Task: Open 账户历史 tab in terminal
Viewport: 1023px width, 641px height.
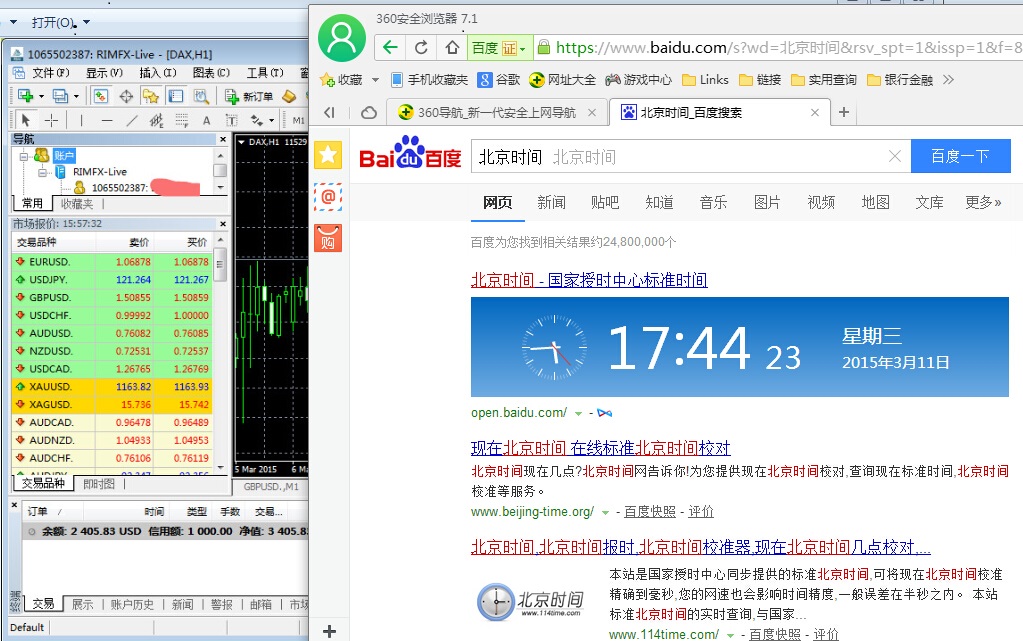Action: pyautogui.click(x=132, y=604)
